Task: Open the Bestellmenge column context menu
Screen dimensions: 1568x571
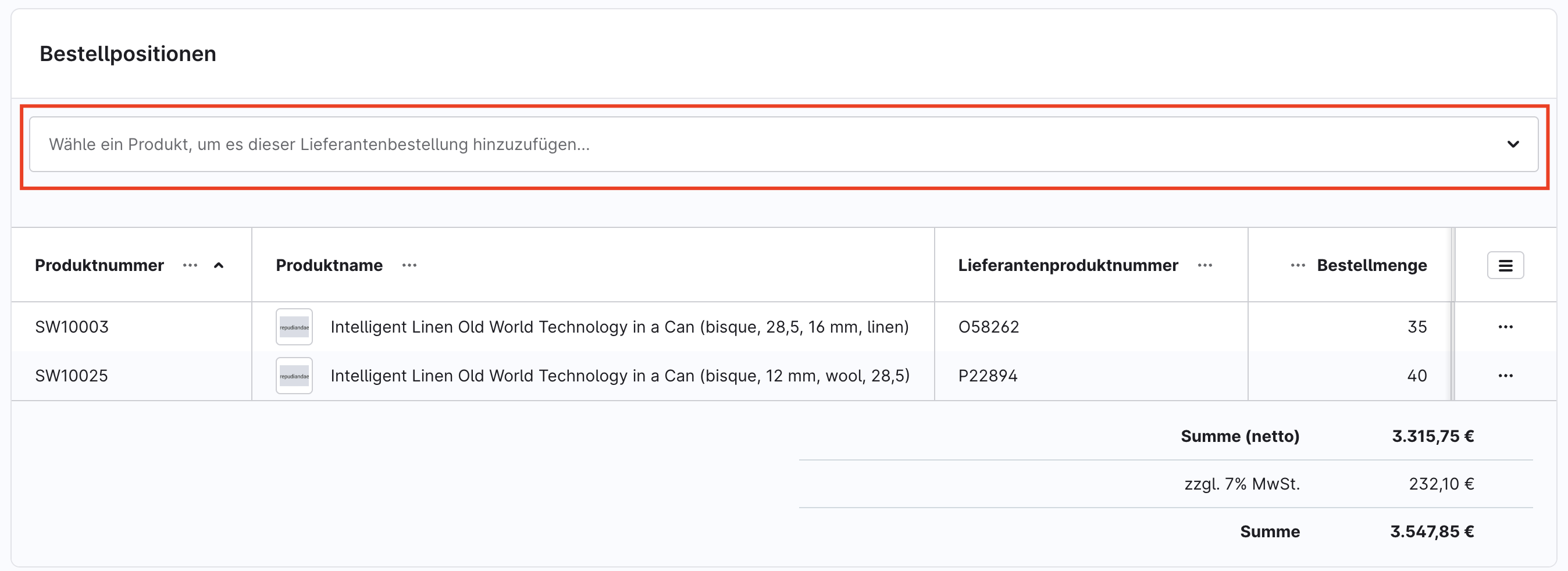Action: pyautogui.click(x=1296, y=265)
